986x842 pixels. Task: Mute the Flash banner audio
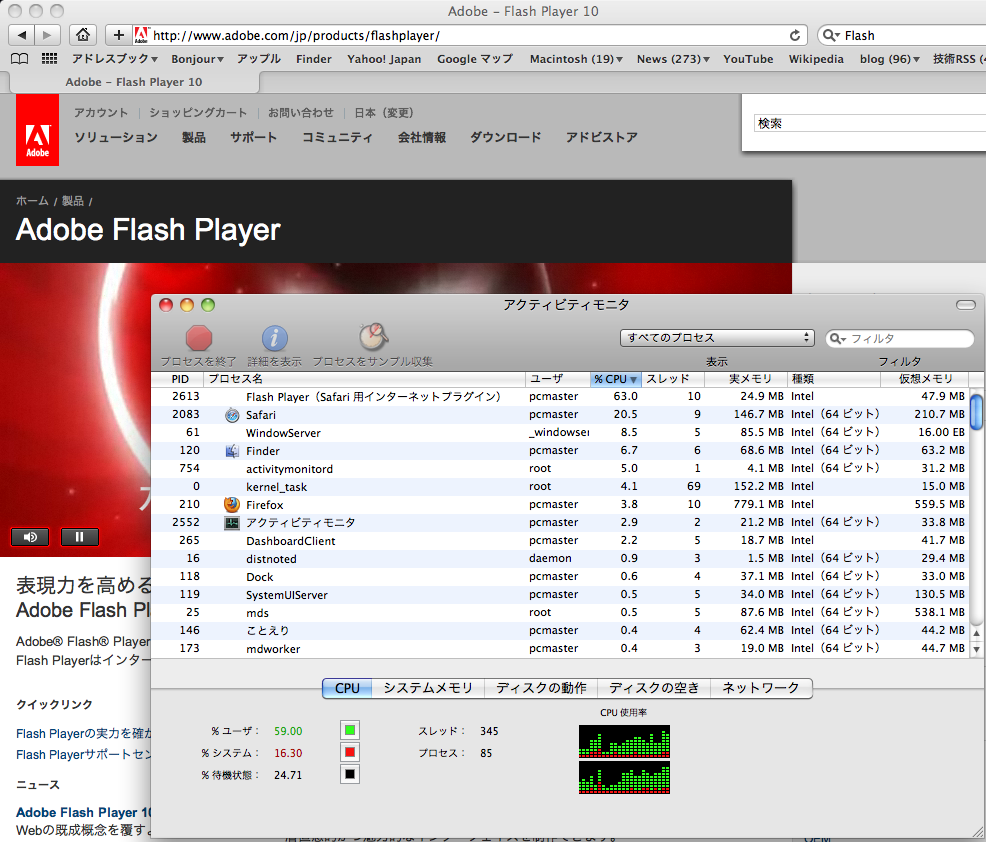29,537
